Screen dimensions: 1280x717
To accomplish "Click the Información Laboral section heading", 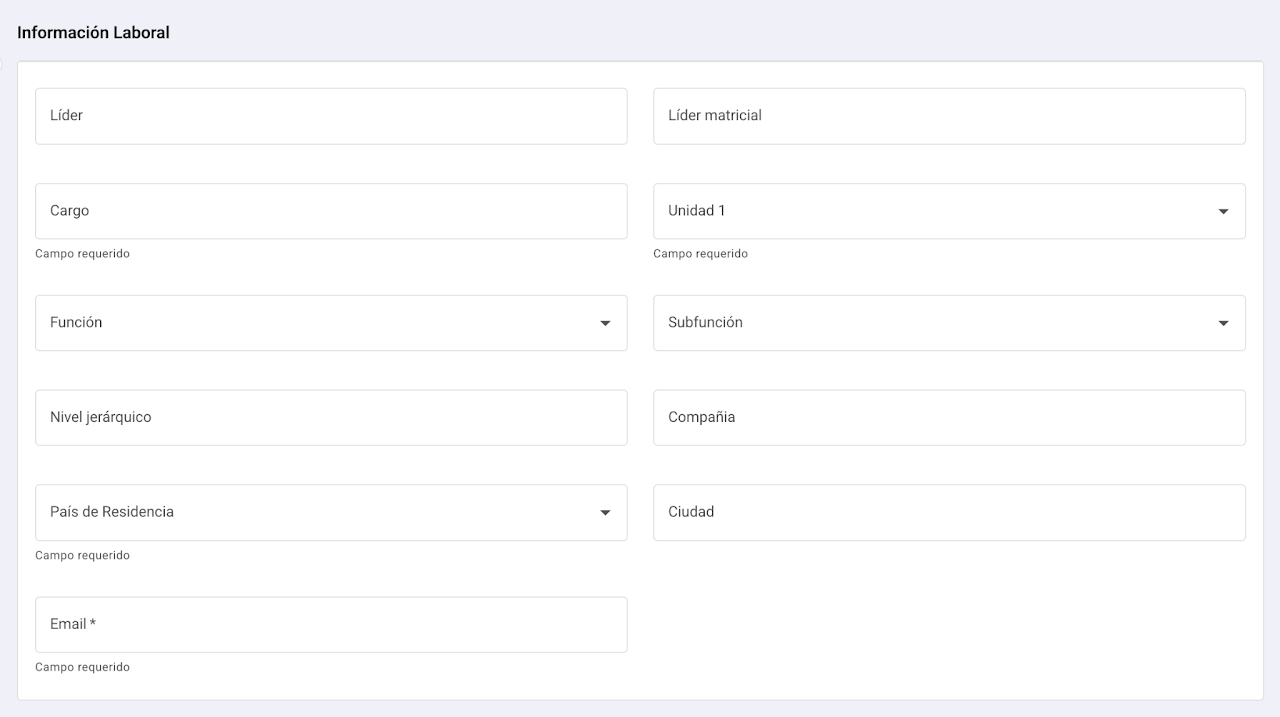I will point(93,33).
